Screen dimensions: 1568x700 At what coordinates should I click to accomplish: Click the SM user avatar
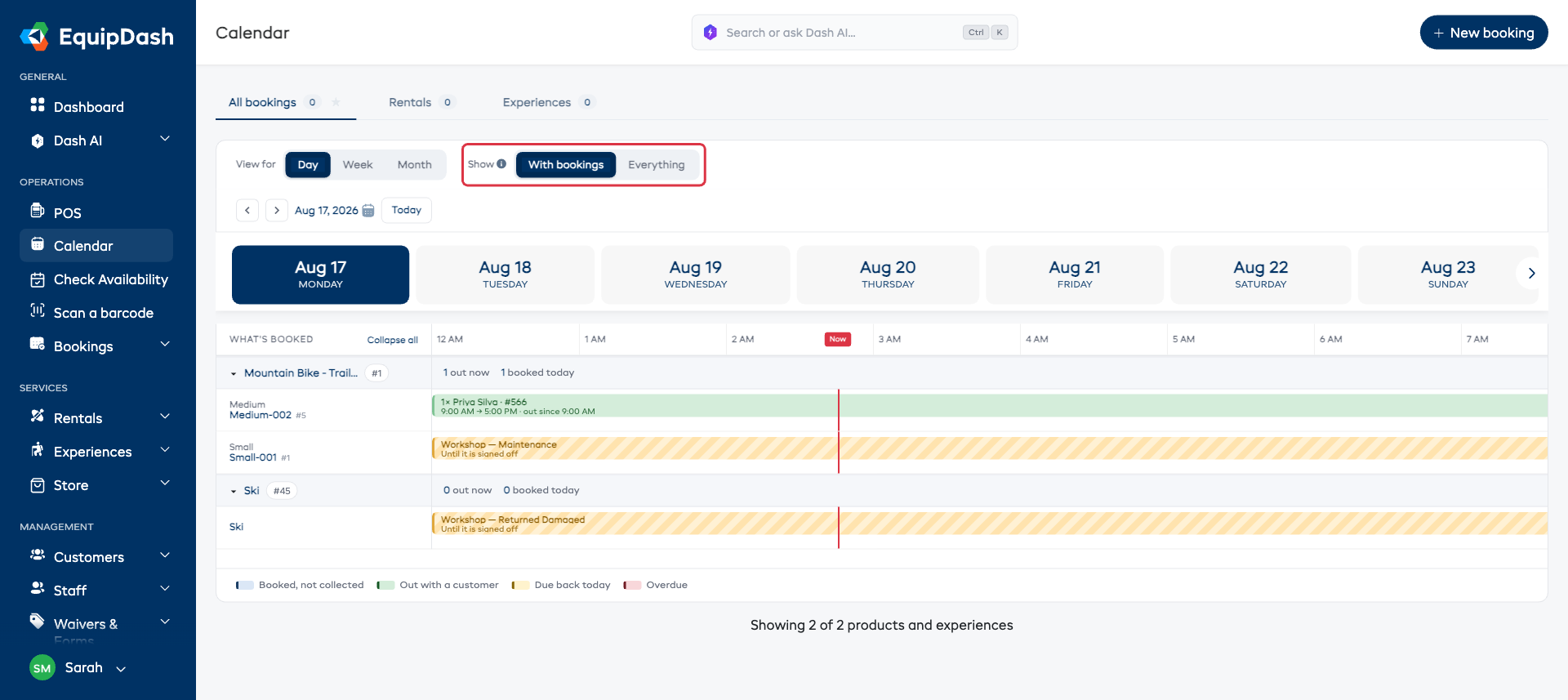coord(42,668)
